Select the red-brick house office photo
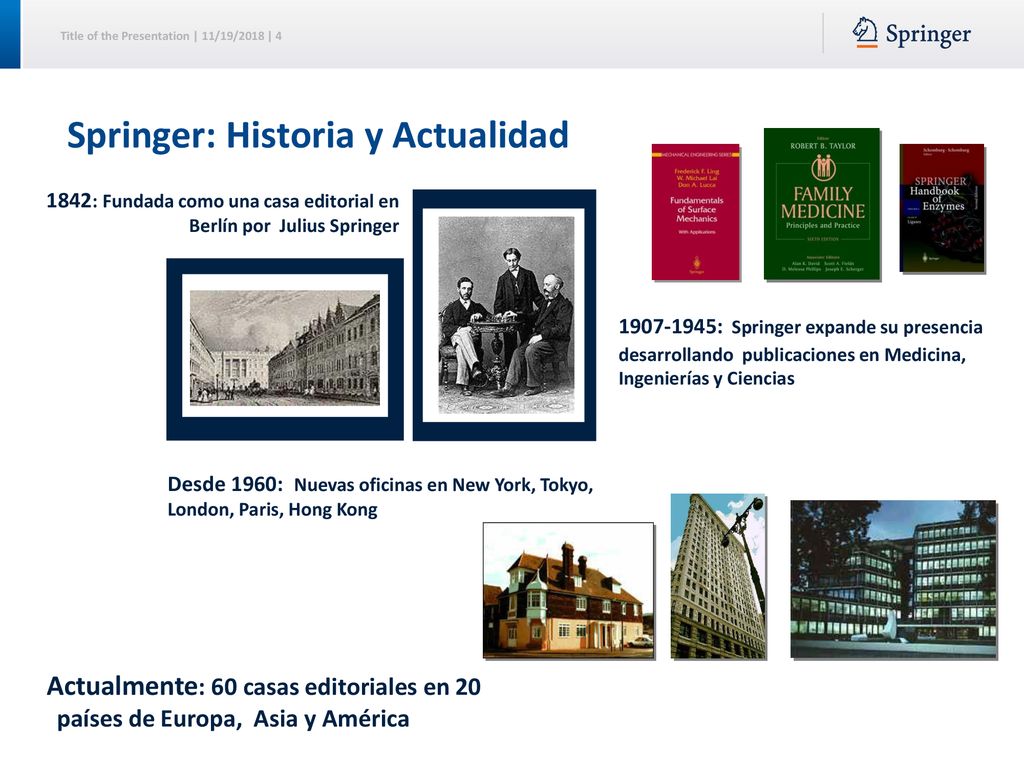The image size is (1024, 768). [x=568, y=590]
